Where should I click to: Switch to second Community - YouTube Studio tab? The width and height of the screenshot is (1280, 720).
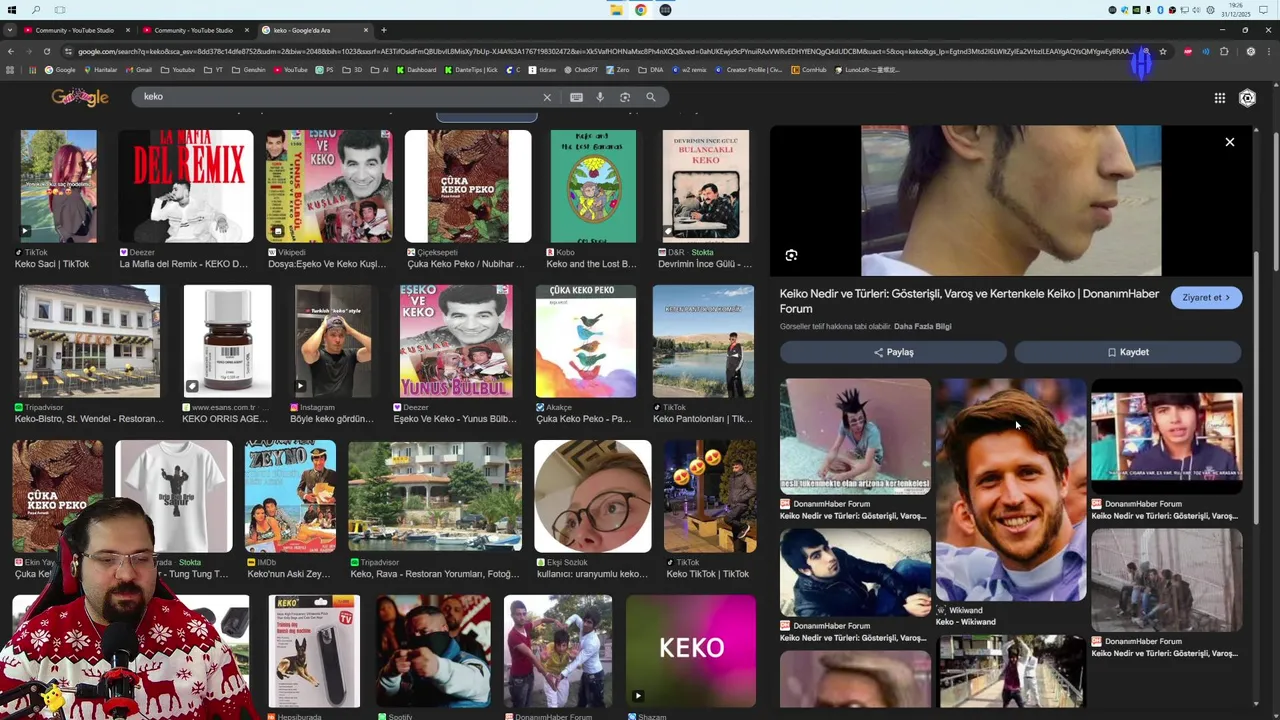[193, 30]
